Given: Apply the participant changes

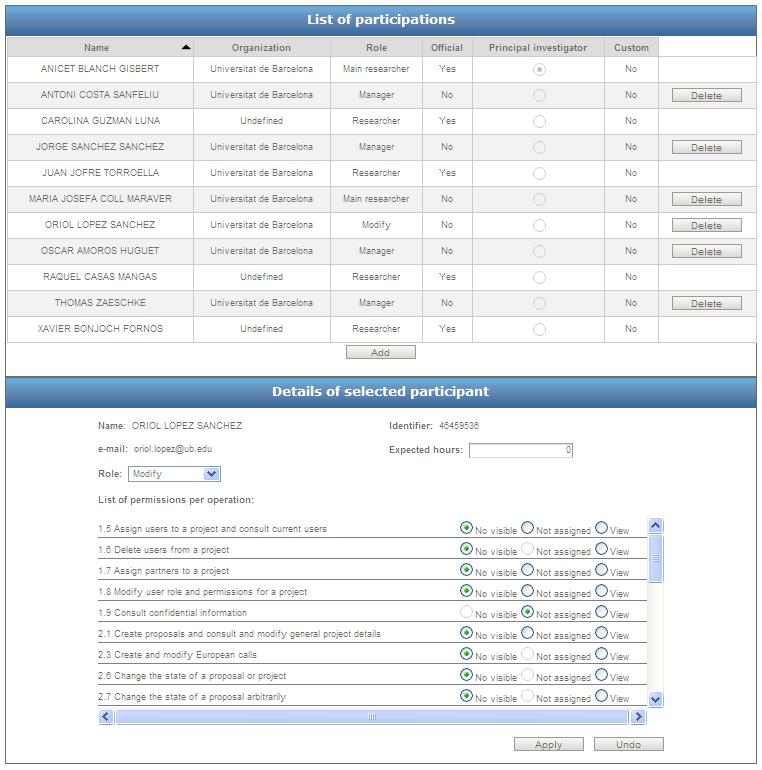Looking at the screenshot, I should (548, 745).
